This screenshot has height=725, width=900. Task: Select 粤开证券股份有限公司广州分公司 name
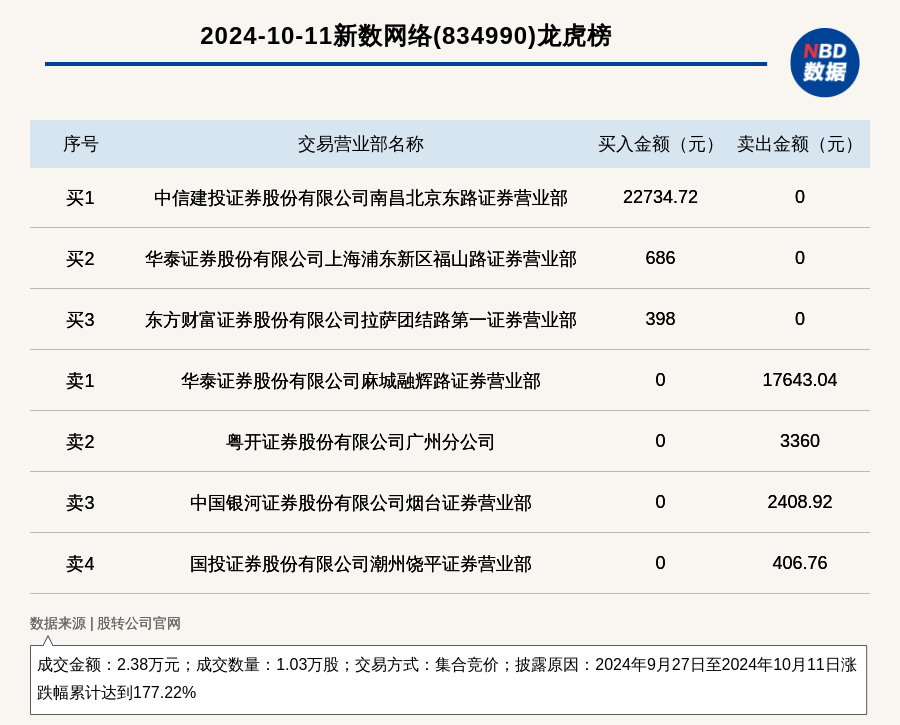point(360,441)
